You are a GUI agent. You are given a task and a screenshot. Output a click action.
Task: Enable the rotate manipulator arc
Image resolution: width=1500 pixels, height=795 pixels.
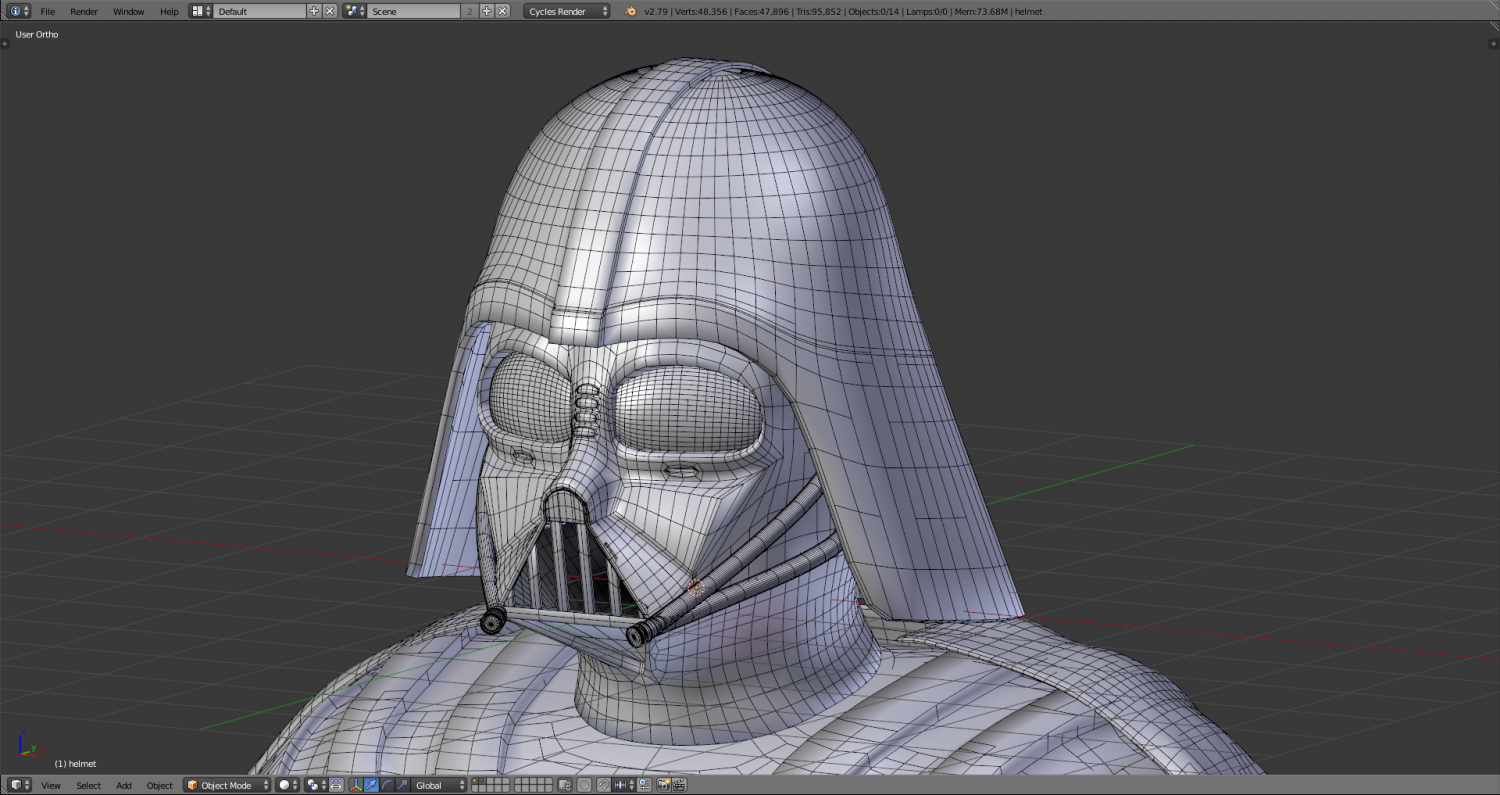pos(387,785)
